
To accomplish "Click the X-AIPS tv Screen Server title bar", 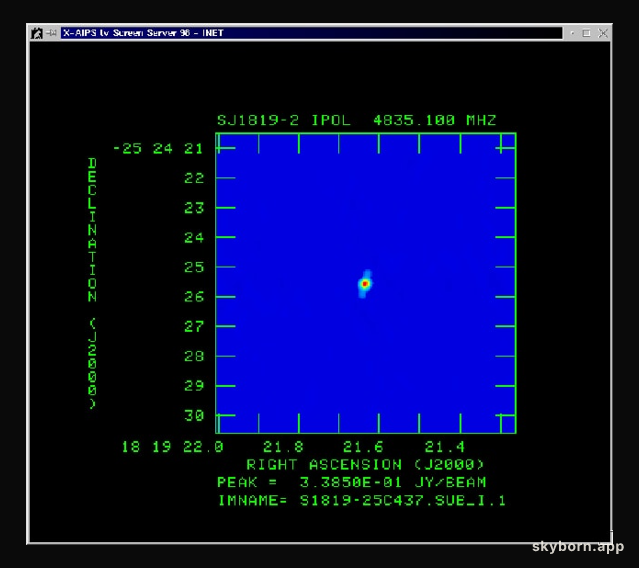I will pos(311,33).
